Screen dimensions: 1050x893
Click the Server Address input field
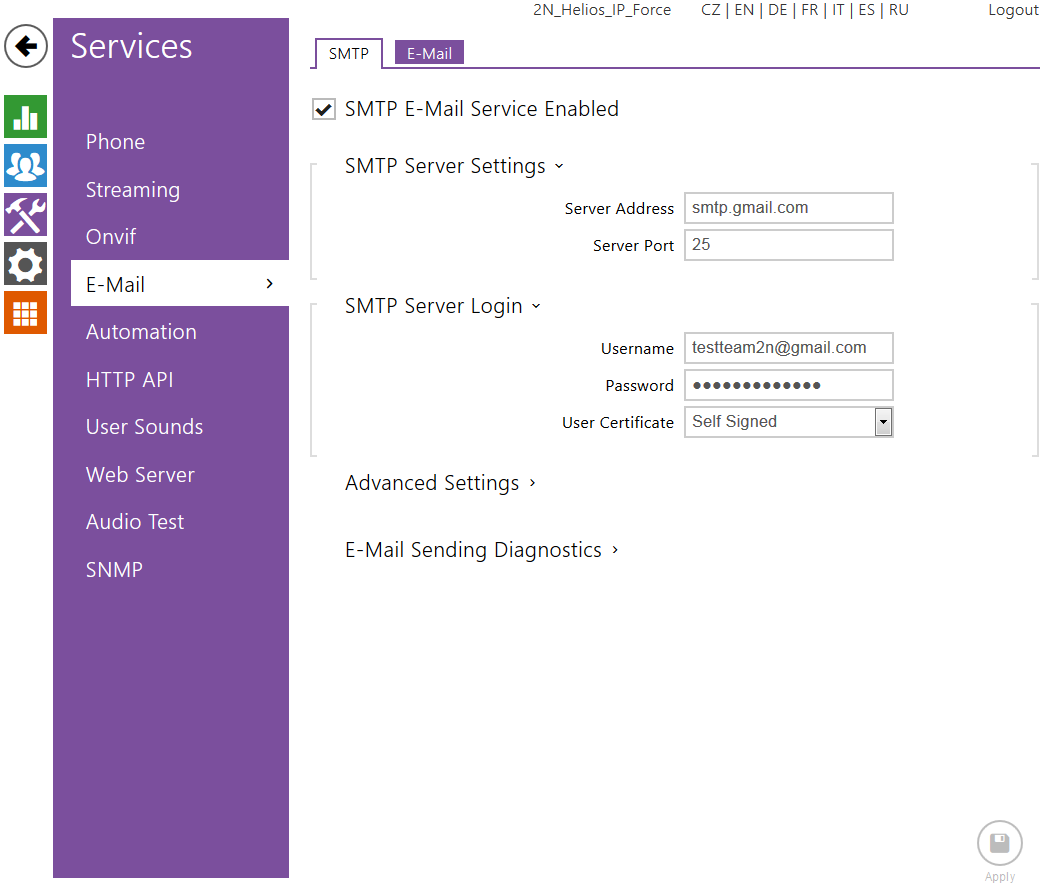coord(788,208)
